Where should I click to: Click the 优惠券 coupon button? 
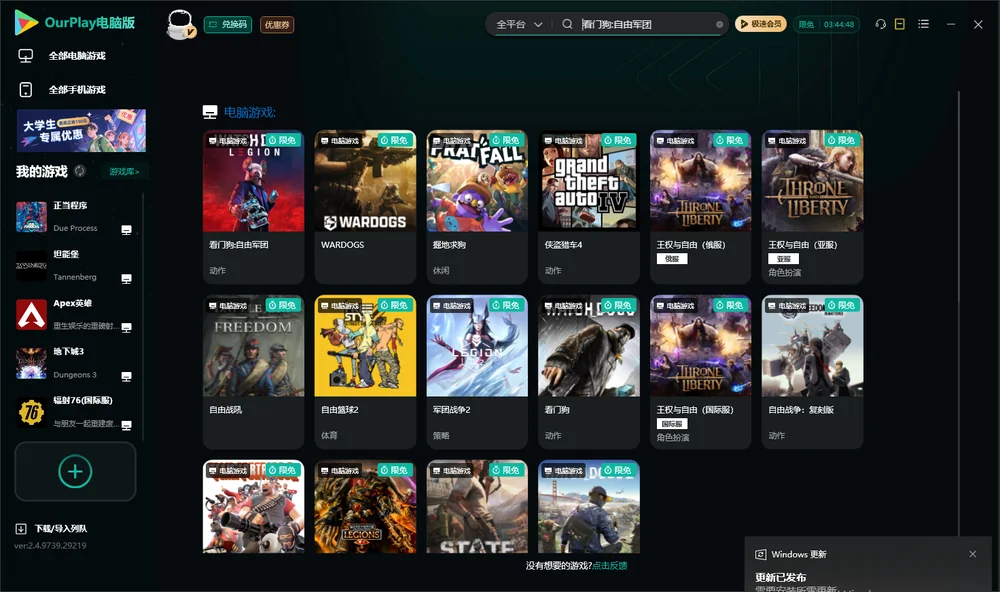(277, 24)
